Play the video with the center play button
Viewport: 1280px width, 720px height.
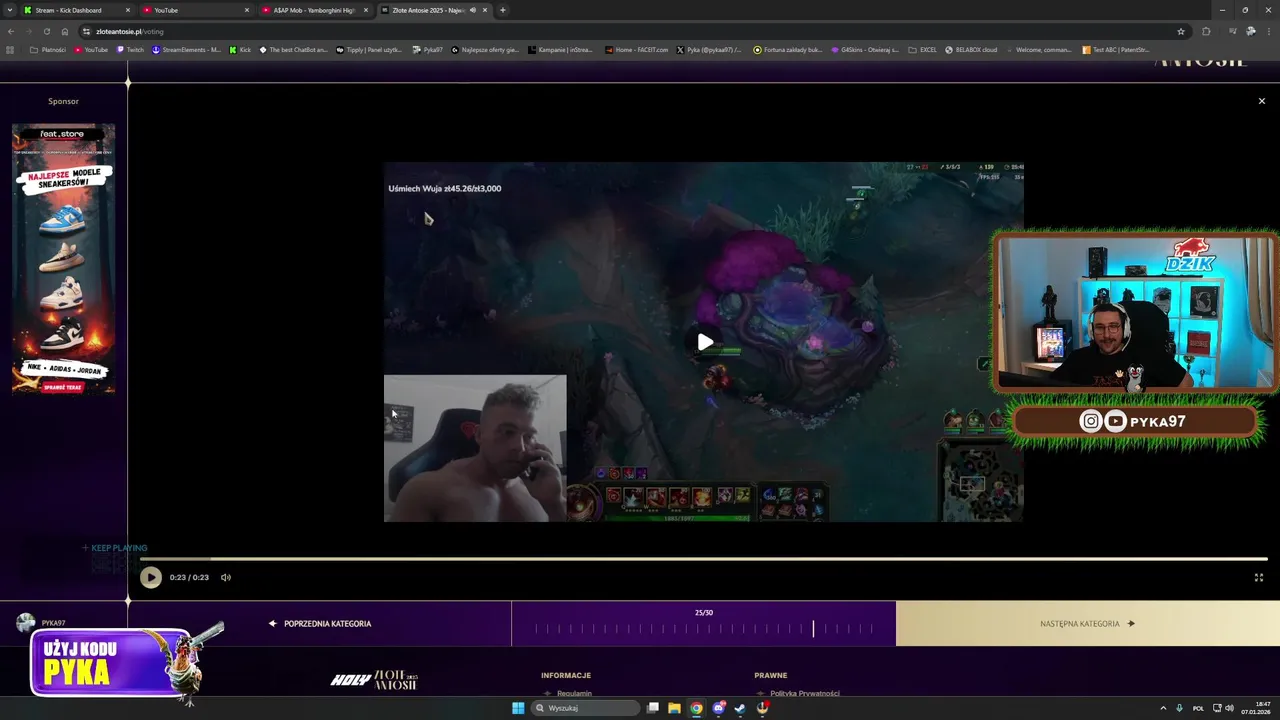(x=705, y=342)
